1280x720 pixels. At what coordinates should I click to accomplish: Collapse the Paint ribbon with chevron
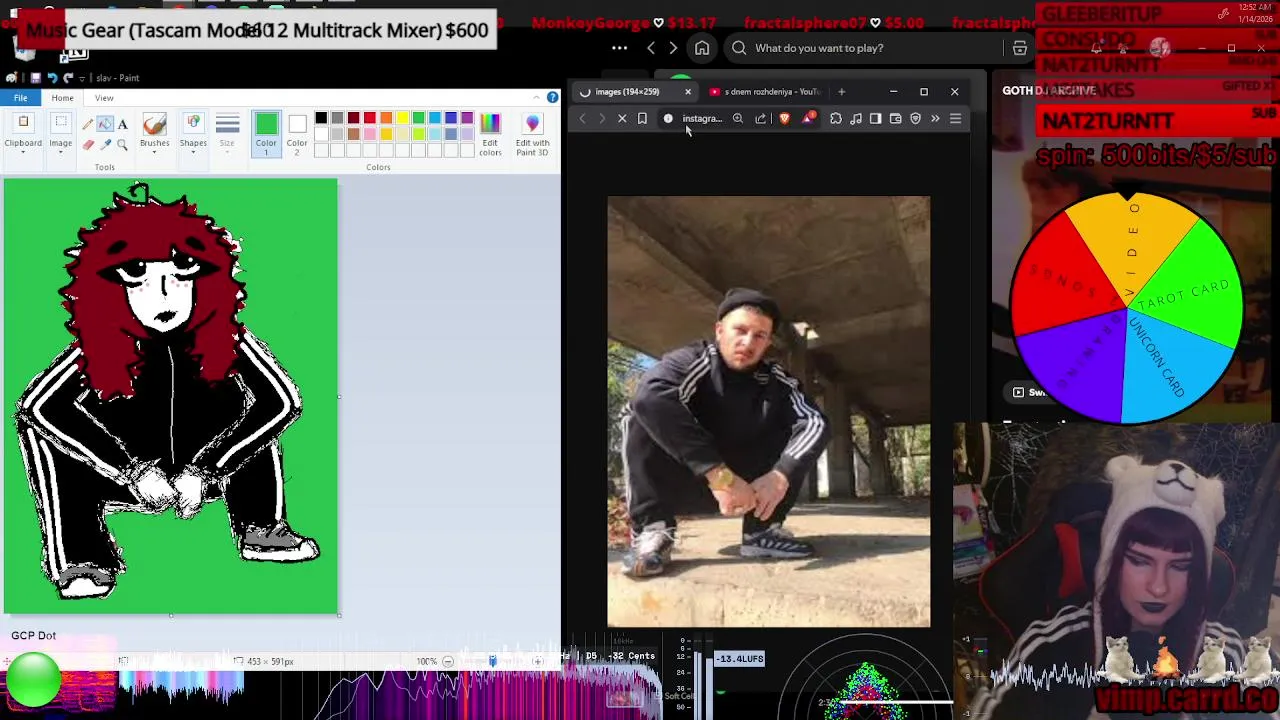coord(537,98)
